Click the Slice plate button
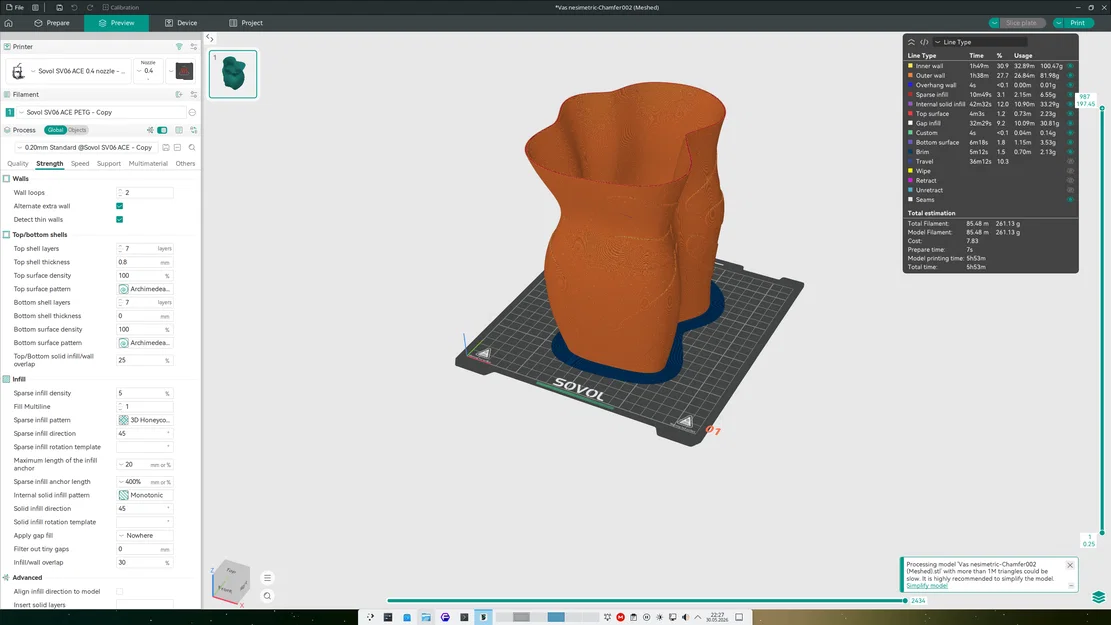The image size is (1111, 625). (x=1021, y=23)
